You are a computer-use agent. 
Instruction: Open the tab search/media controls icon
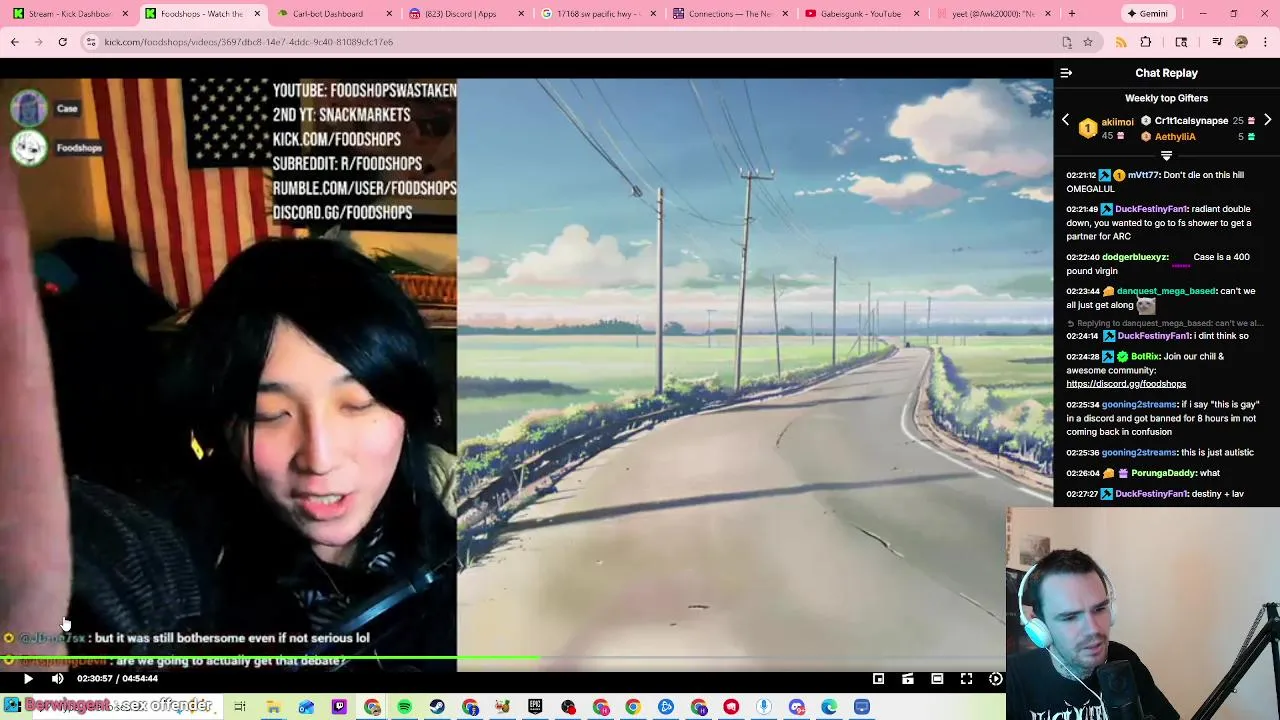click(1217, 42)
